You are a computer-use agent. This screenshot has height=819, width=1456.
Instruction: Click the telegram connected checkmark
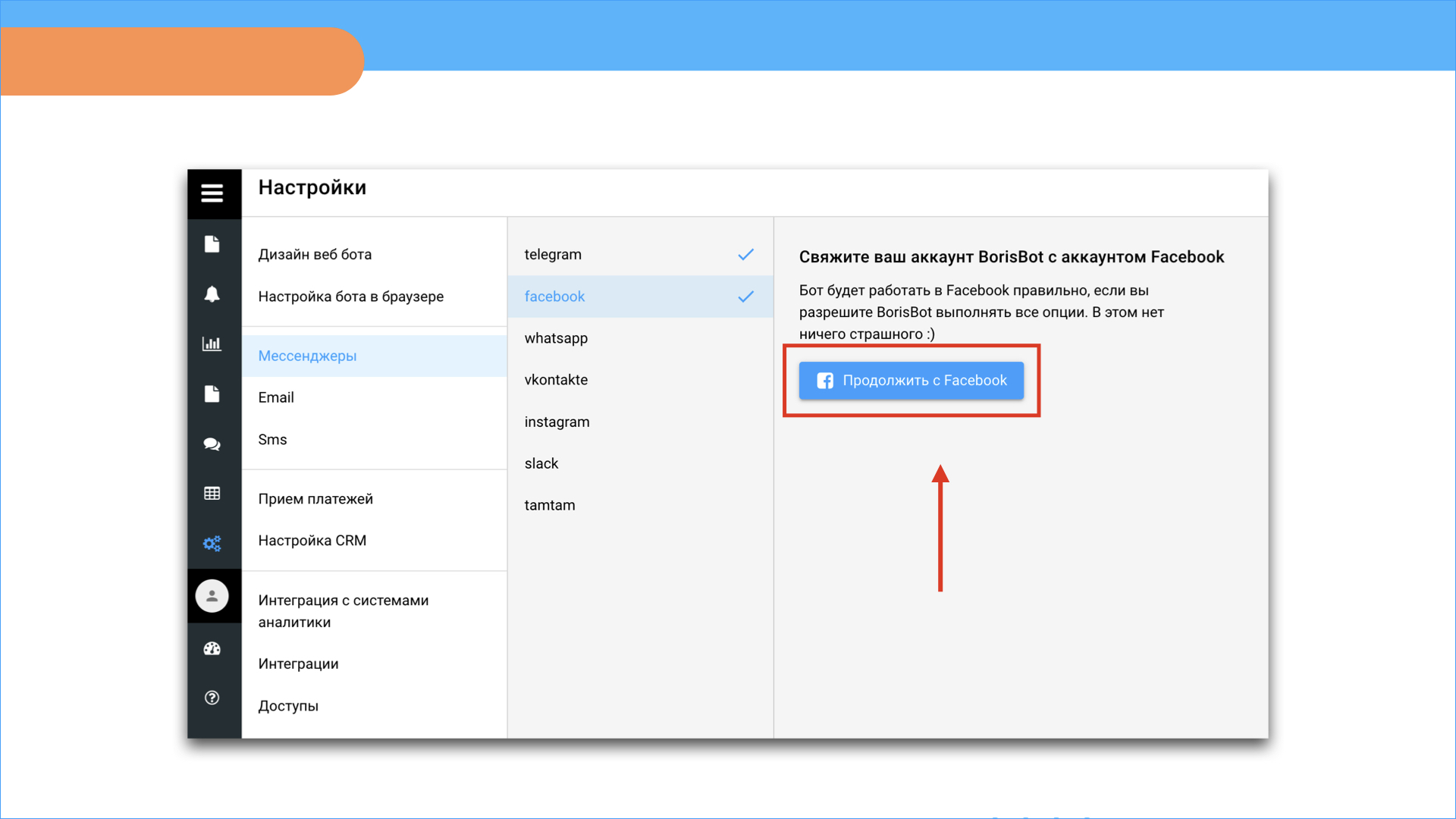coord(746,255)
